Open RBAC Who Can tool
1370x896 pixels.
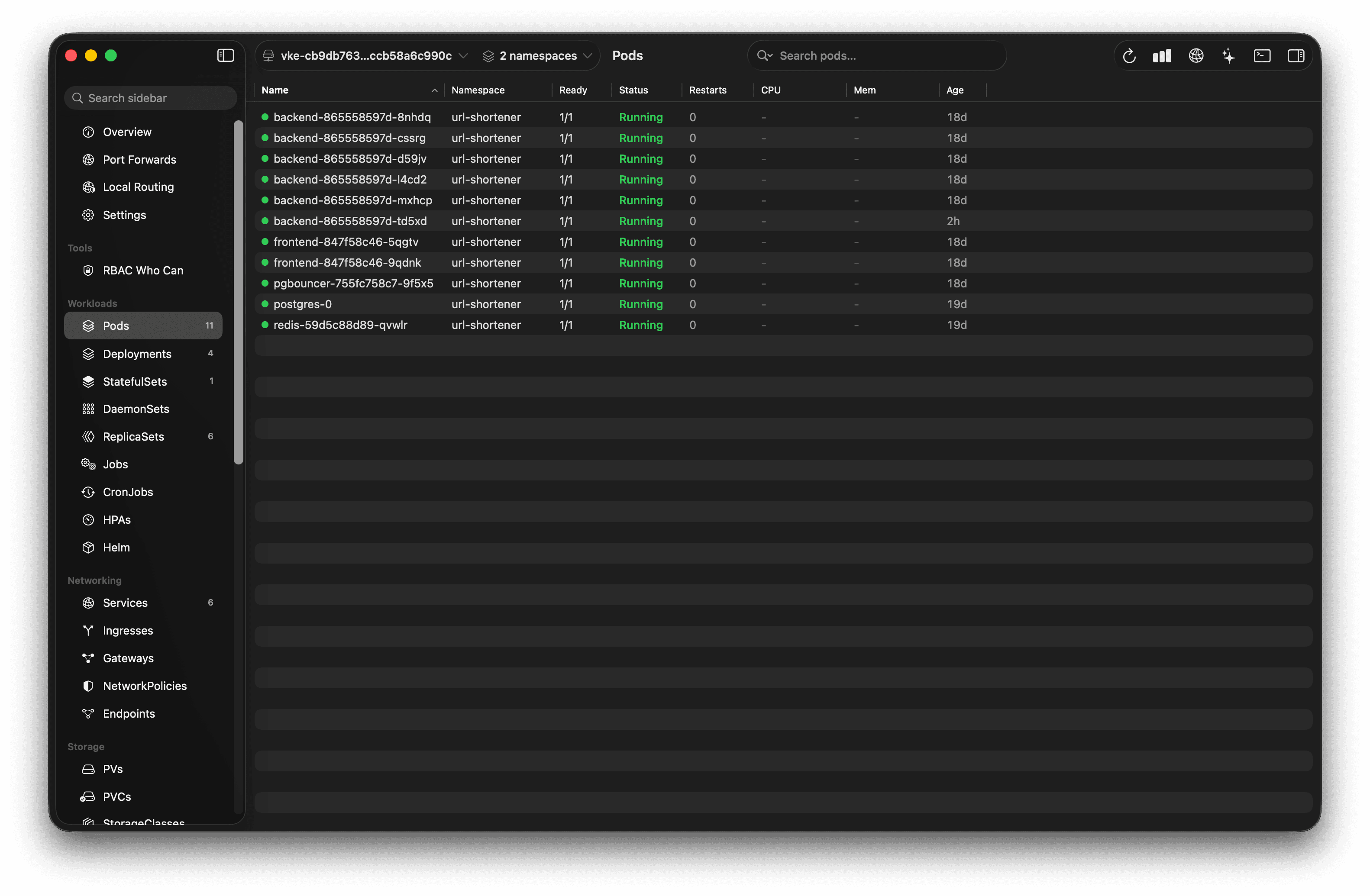pyautogui.click(x=143, y=271)
